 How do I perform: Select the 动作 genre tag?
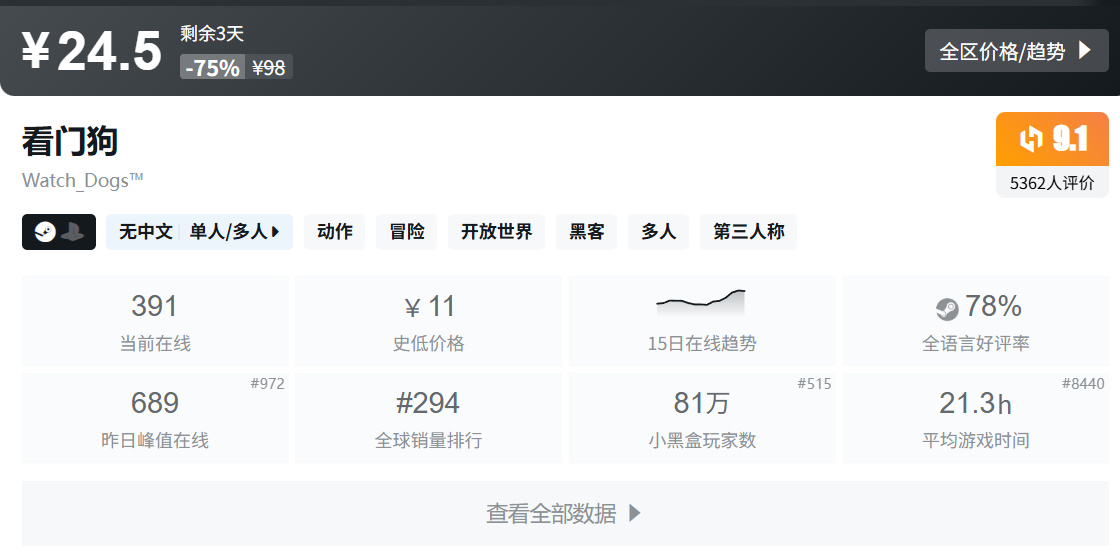334,232
